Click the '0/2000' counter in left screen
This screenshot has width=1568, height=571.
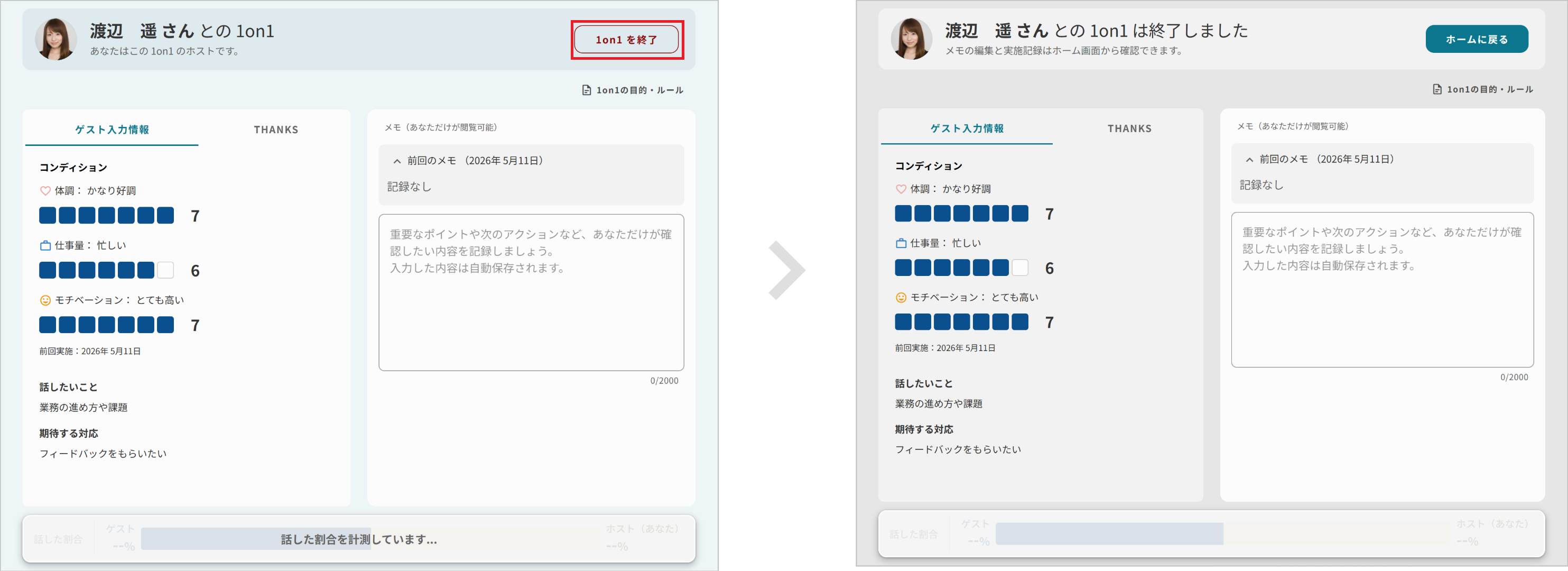pyautogui.click(x=664, y=381)
